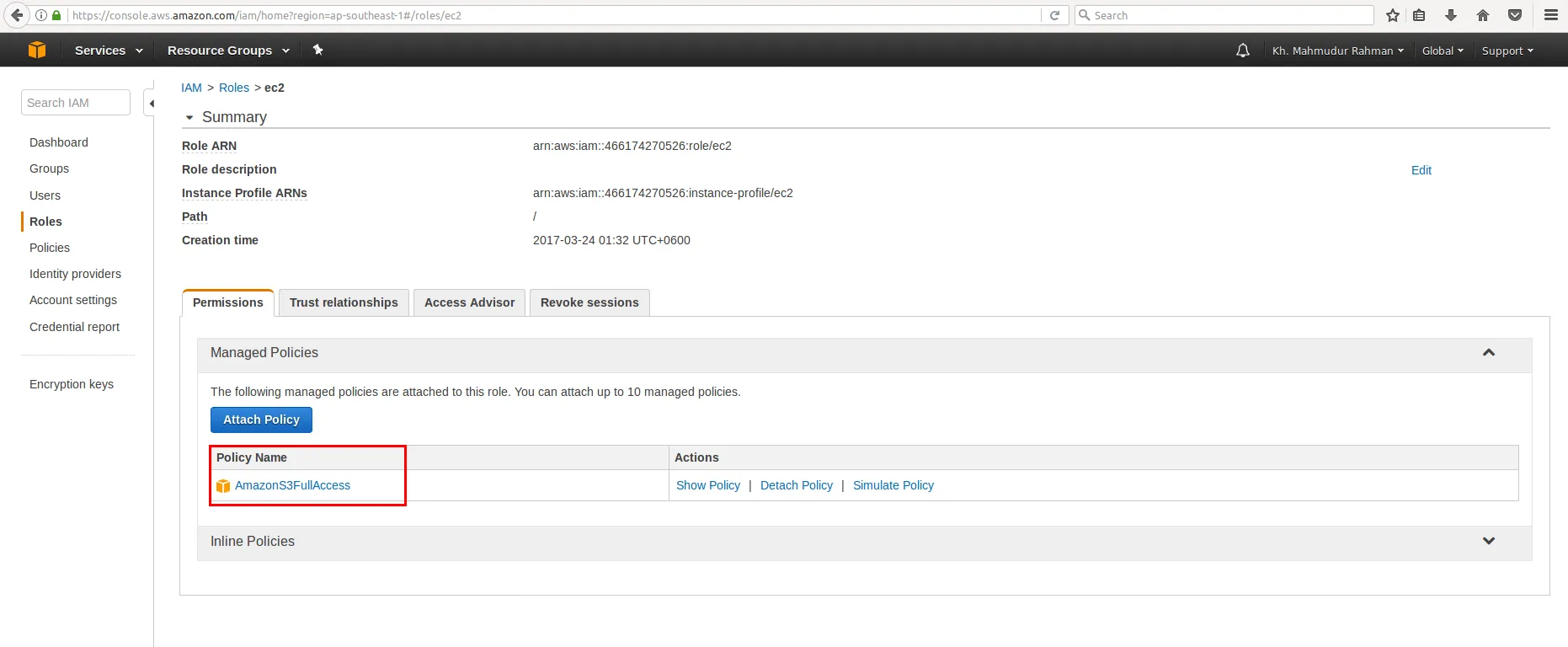Click the Policy Name column header

pyautogui.click(x=252, y=457)
